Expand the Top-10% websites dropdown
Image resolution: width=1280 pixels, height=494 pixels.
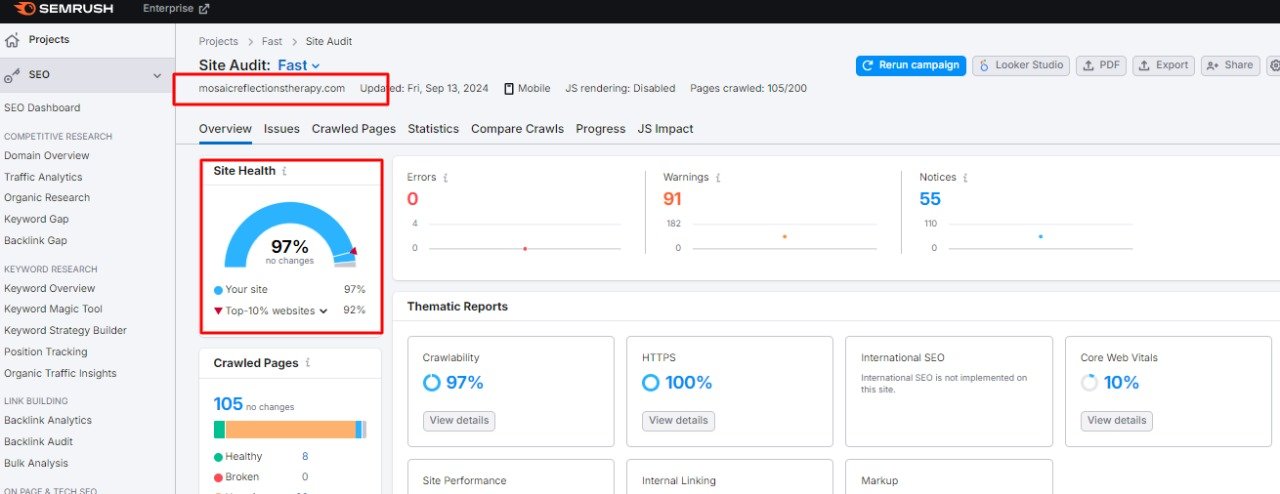[x=323, y=311]
